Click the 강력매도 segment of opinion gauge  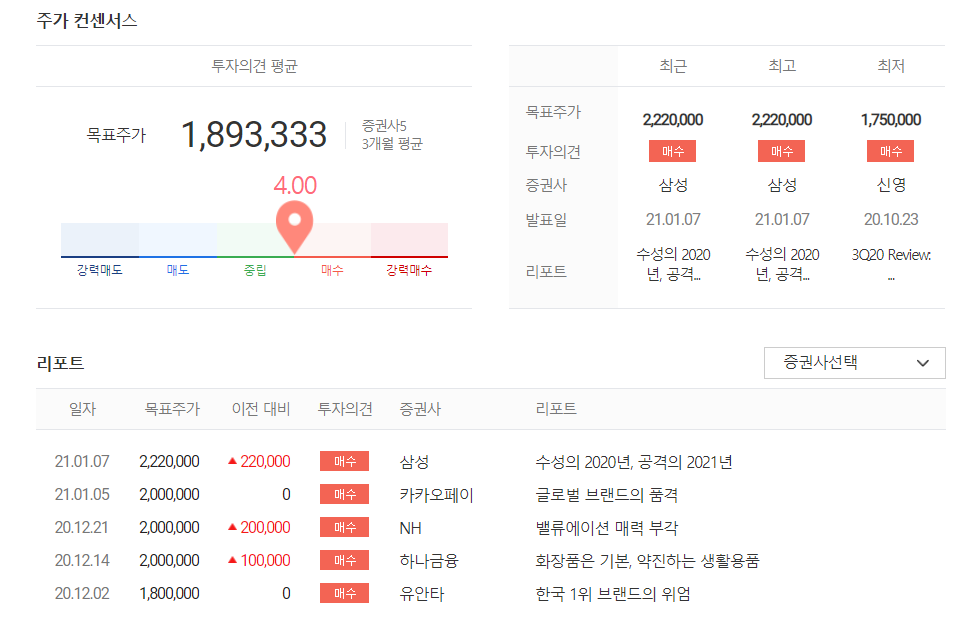pyautogui.click(x=100, y=240)
